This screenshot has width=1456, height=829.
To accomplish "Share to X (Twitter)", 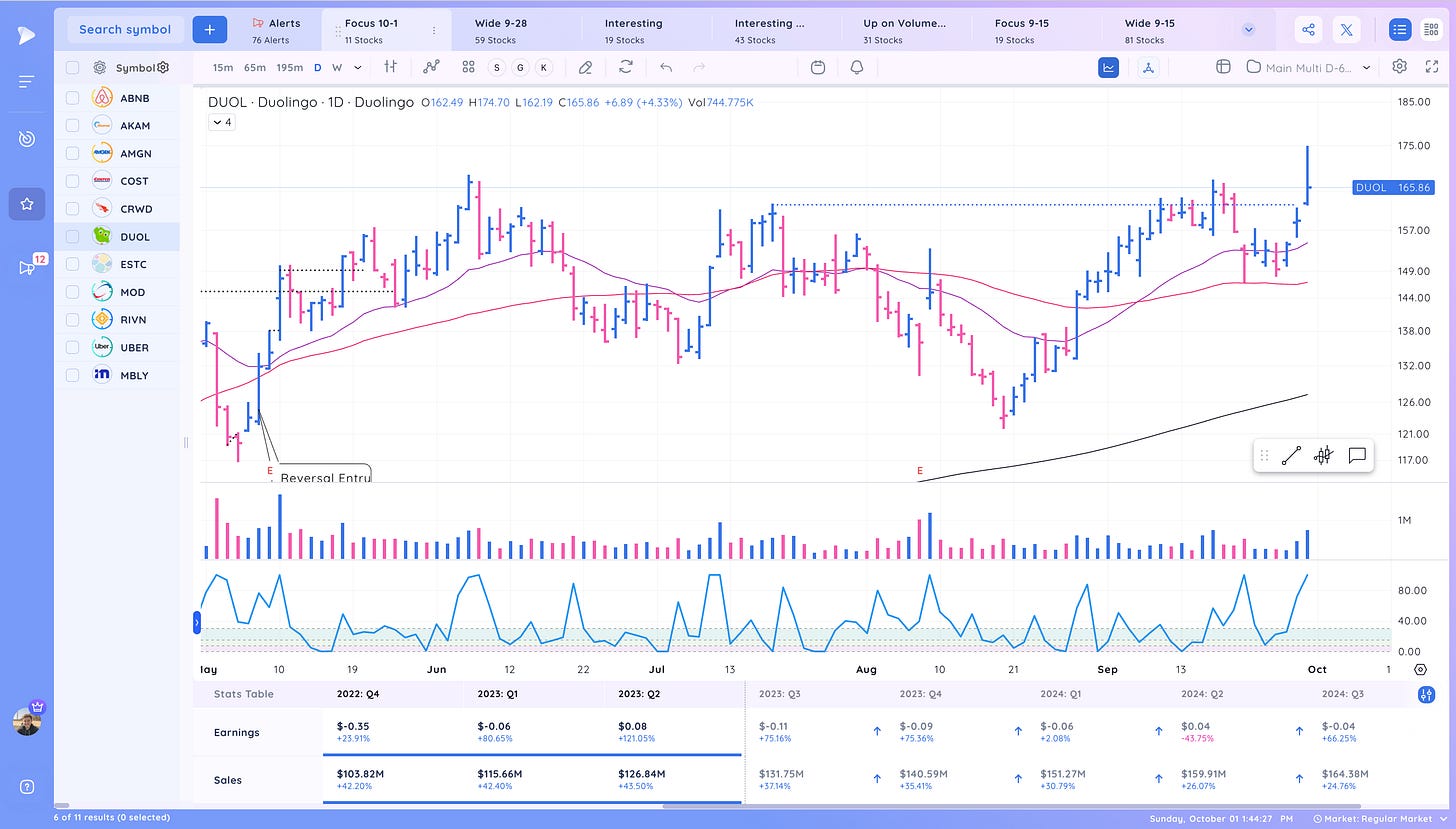I will (1345, 30).
